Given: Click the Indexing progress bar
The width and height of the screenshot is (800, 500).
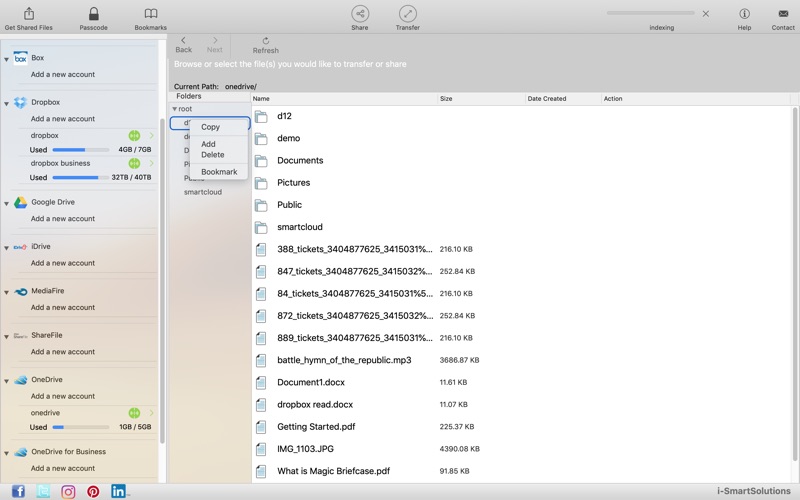Looking at the screenshot, I should point(650,13).
